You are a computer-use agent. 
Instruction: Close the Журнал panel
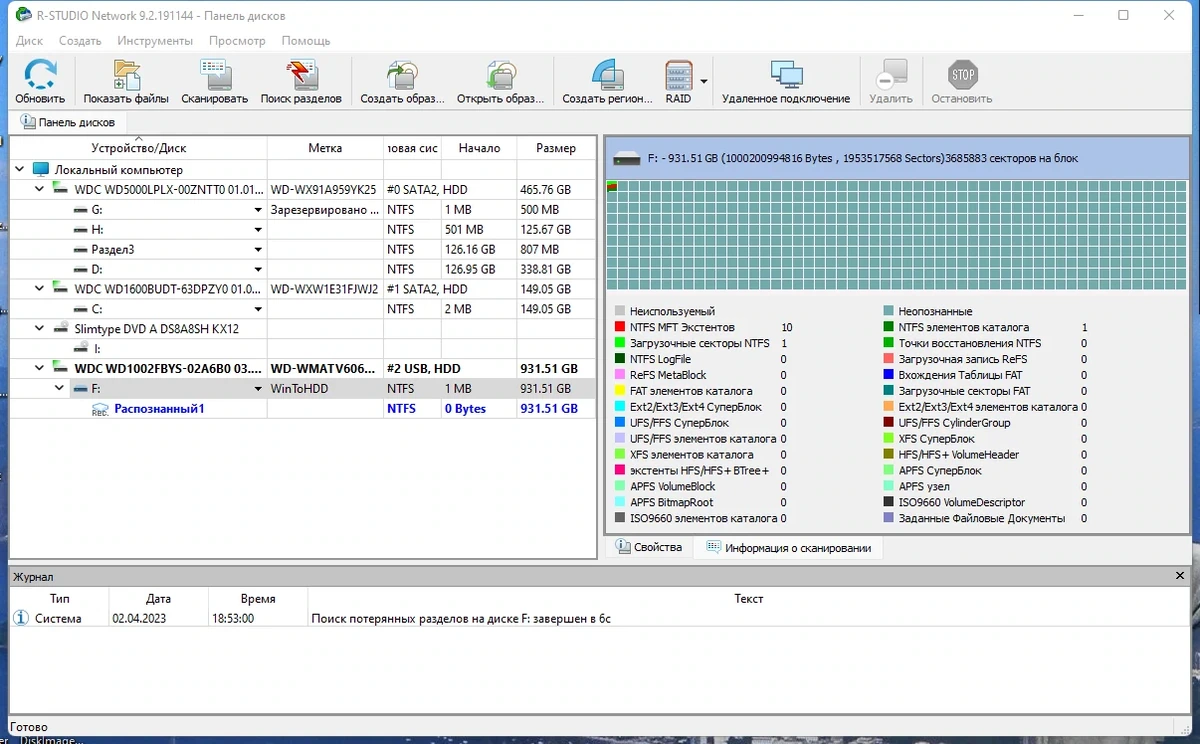[1179, 576]
